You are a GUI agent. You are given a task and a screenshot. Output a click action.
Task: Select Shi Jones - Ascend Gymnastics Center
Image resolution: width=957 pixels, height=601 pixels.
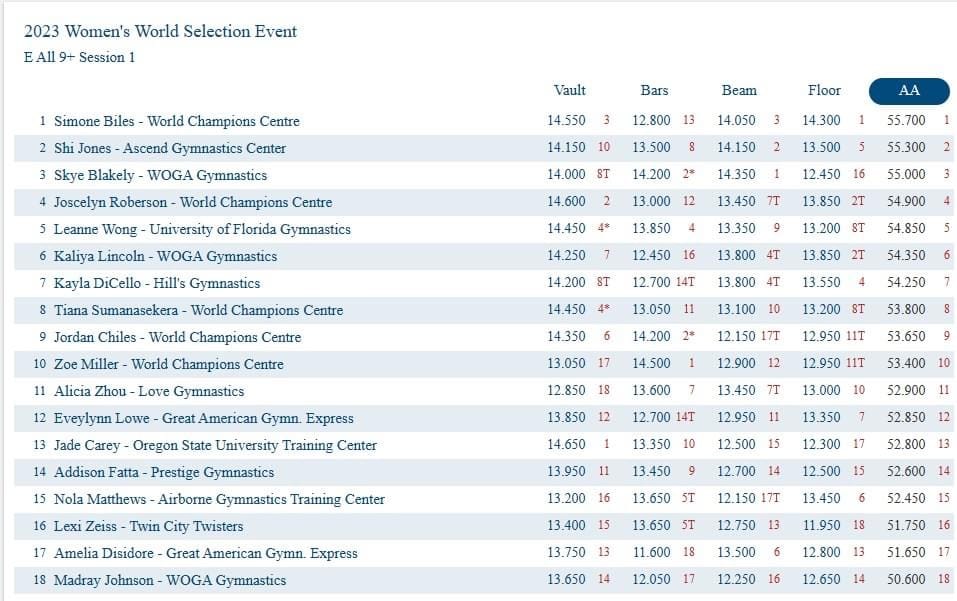(169, 148)
